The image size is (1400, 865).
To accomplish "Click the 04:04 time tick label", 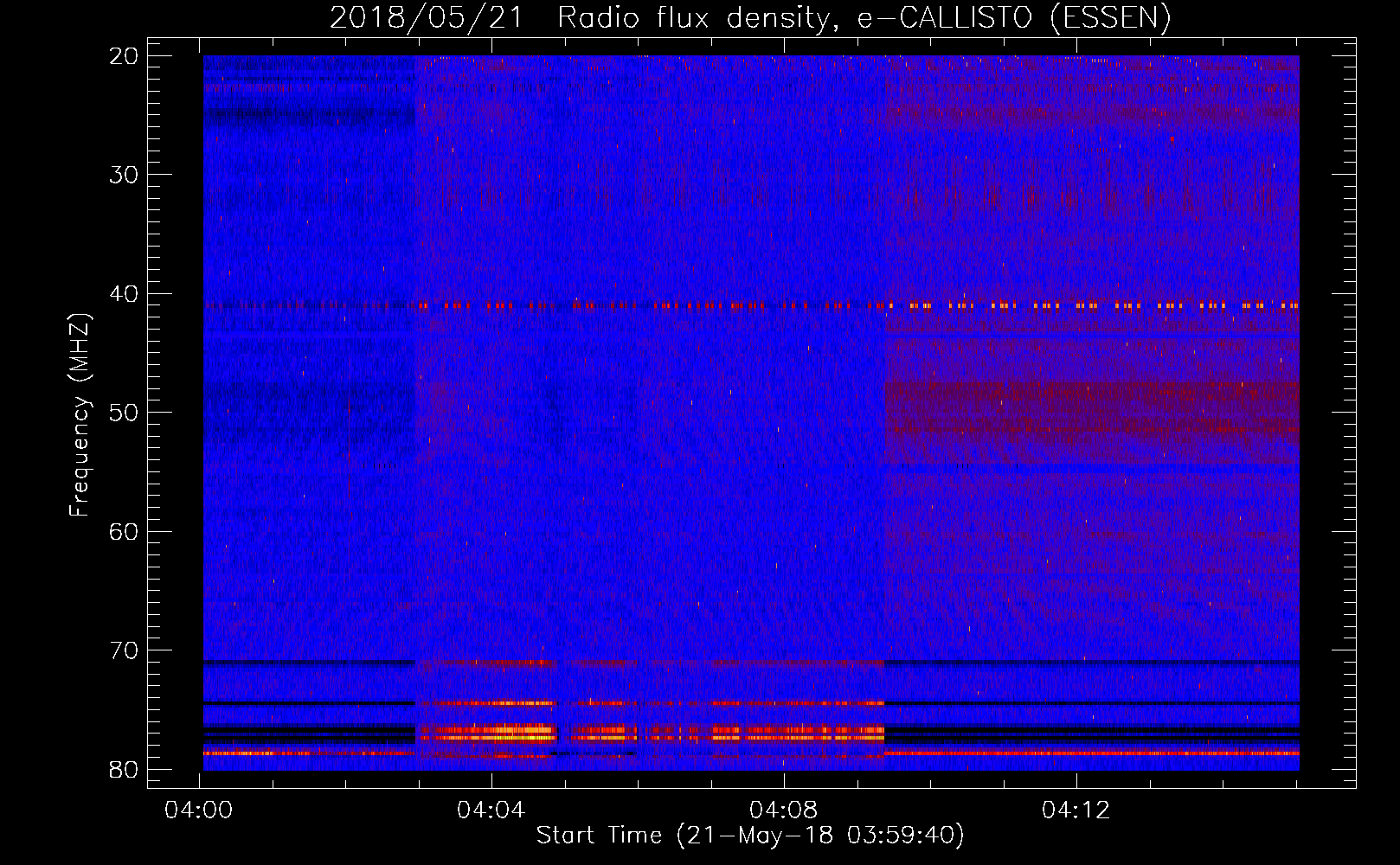I will 491,811.
